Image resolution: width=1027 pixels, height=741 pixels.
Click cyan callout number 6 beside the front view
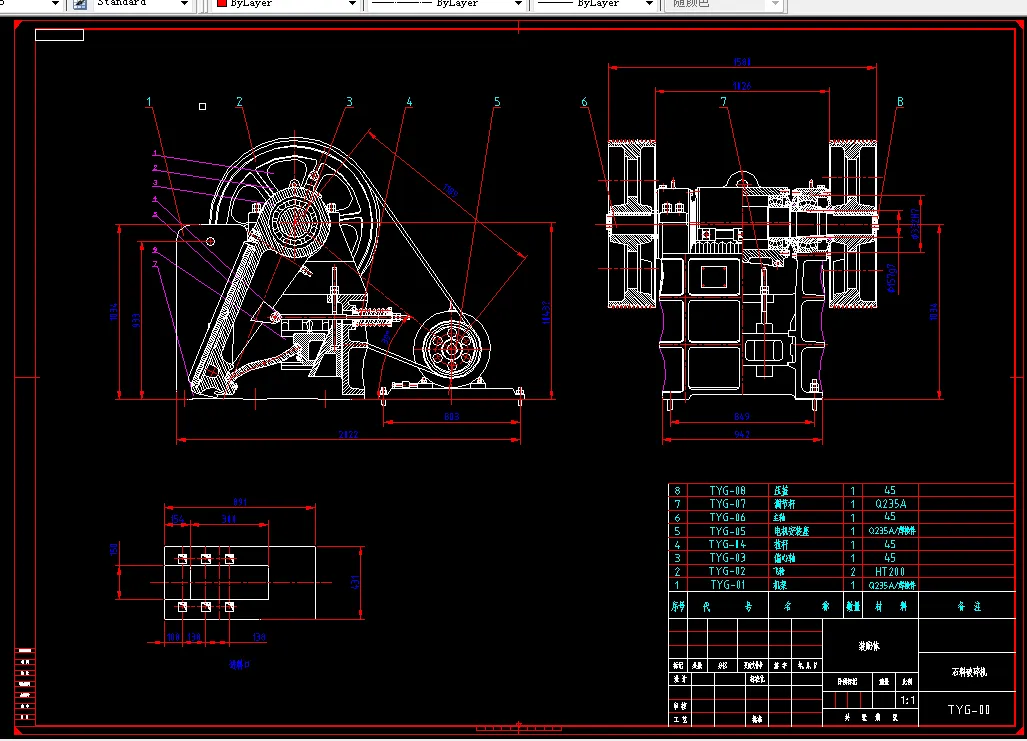click(x=584, y=102)
